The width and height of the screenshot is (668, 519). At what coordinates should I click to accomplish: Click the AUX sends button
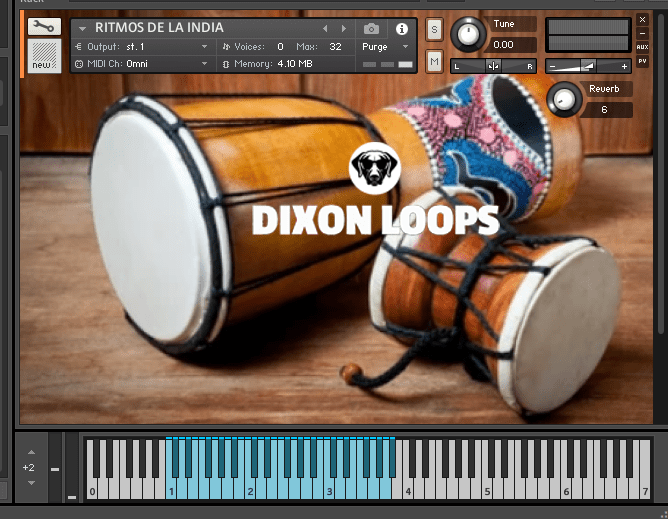click(x=642, y=47)
